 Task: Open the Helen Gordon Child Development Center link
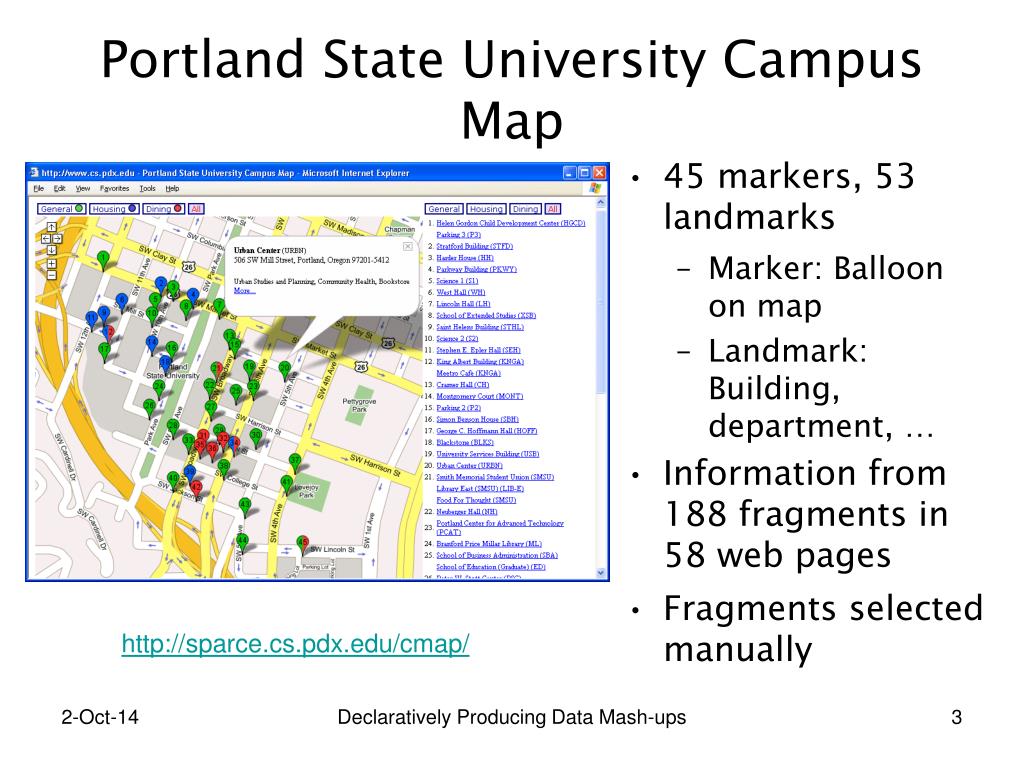pos(511,223)
